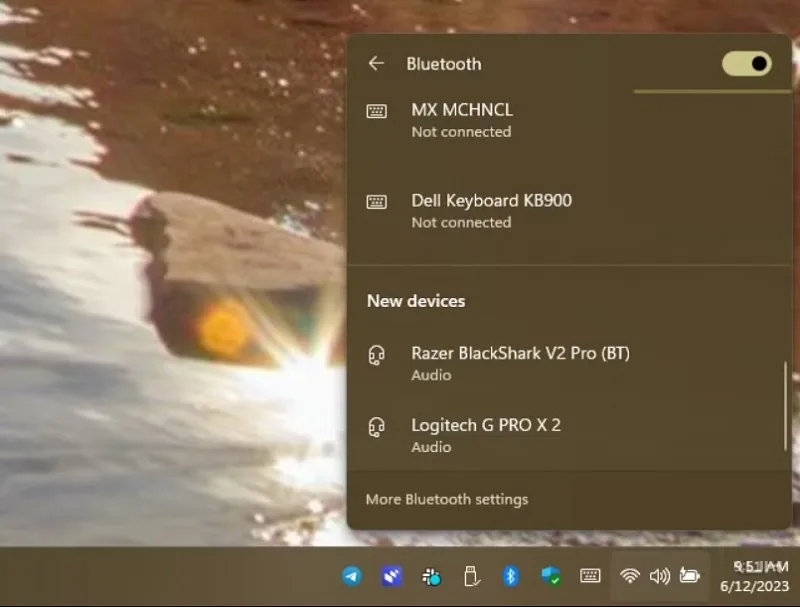Open Telegram from the system tray
The image size is (800, 607).
(x=352, y=576)
